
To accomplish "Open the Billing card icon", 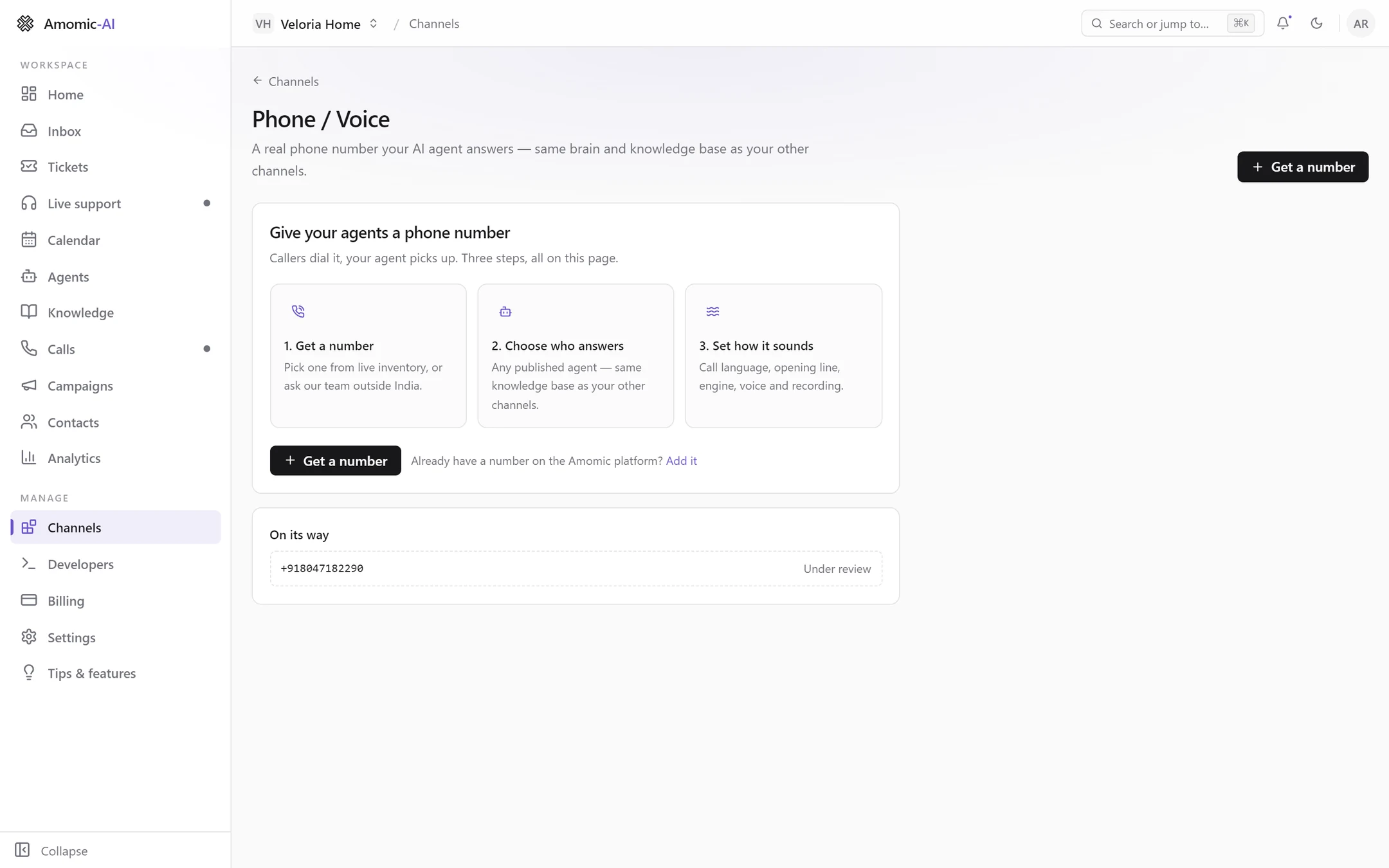I will [29, 601].
